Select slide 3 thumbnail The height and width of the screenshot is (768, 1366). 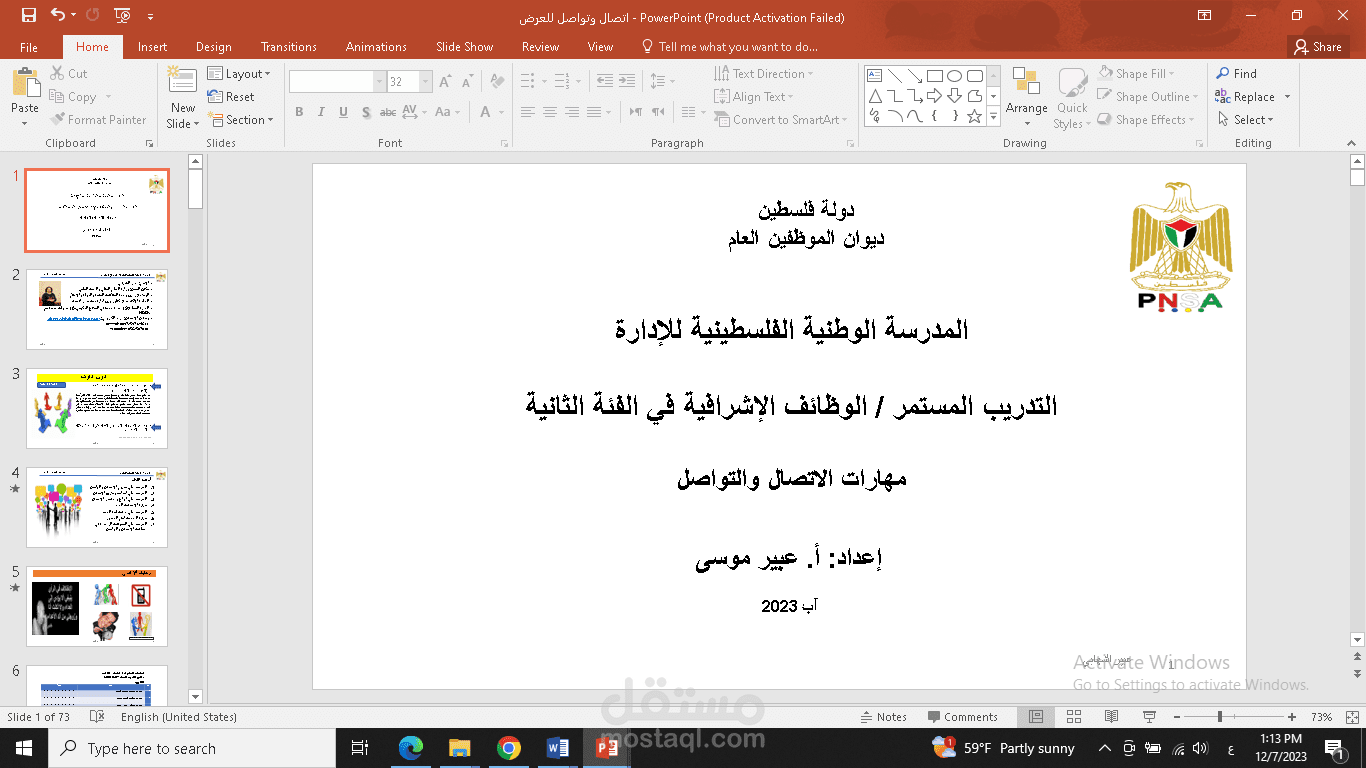tap(97, 408)
